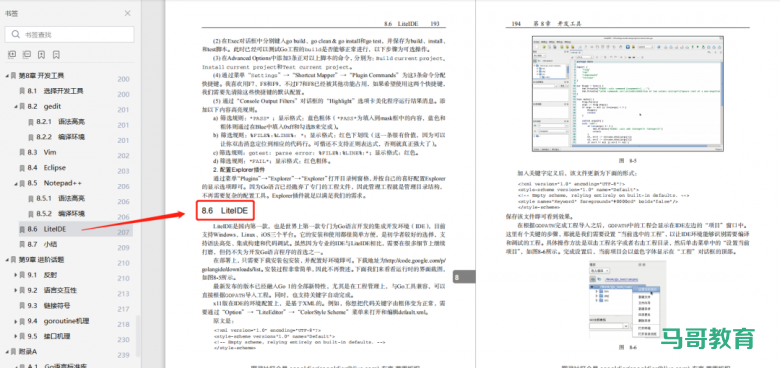Viewport: 780px width, 368px height.
Task: Click the bookmark icon beside 8.3 Vim
Action: click(22, 152)
